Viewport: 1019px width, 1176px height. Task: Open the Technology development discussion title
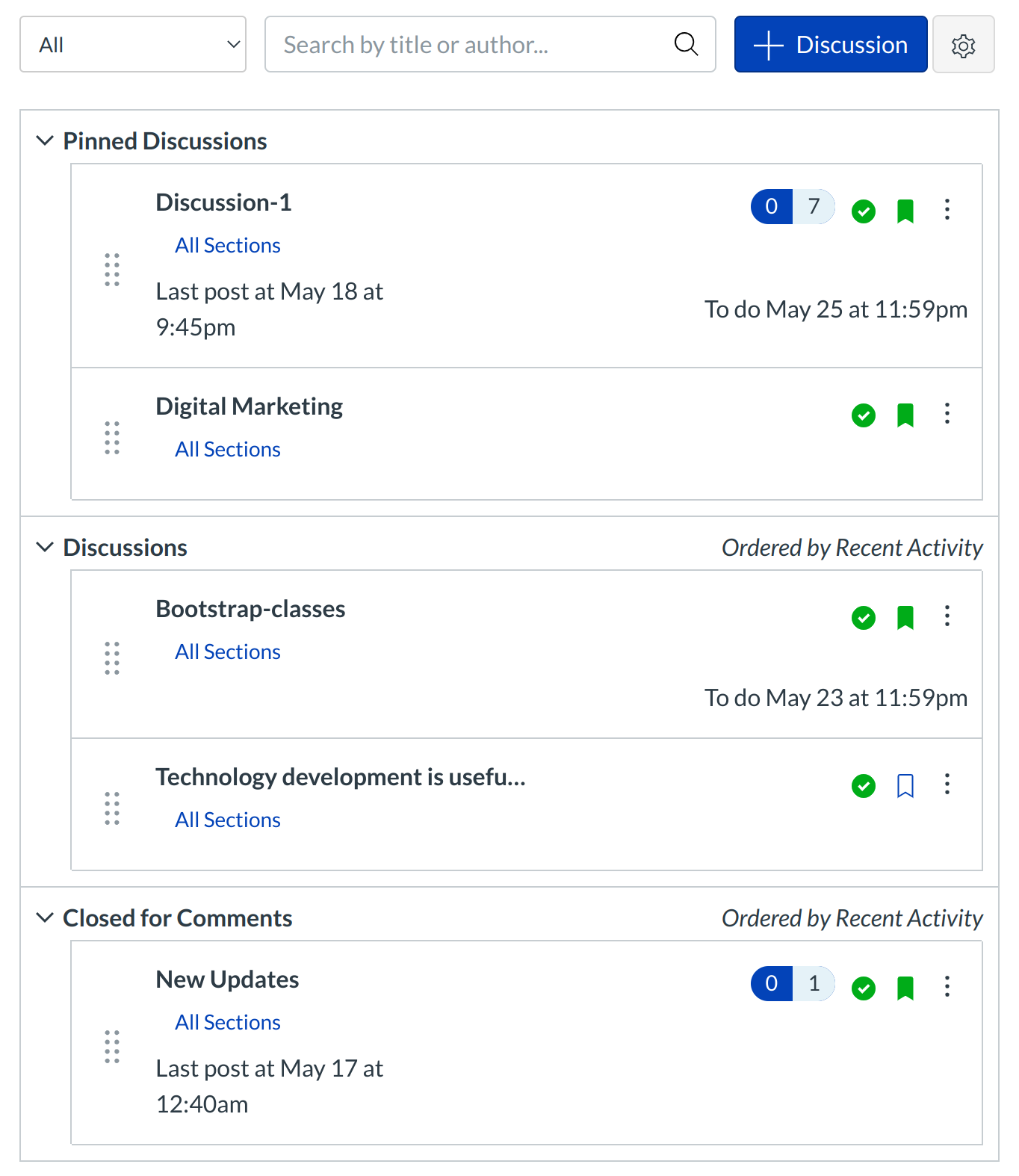[x=340, y=778]
